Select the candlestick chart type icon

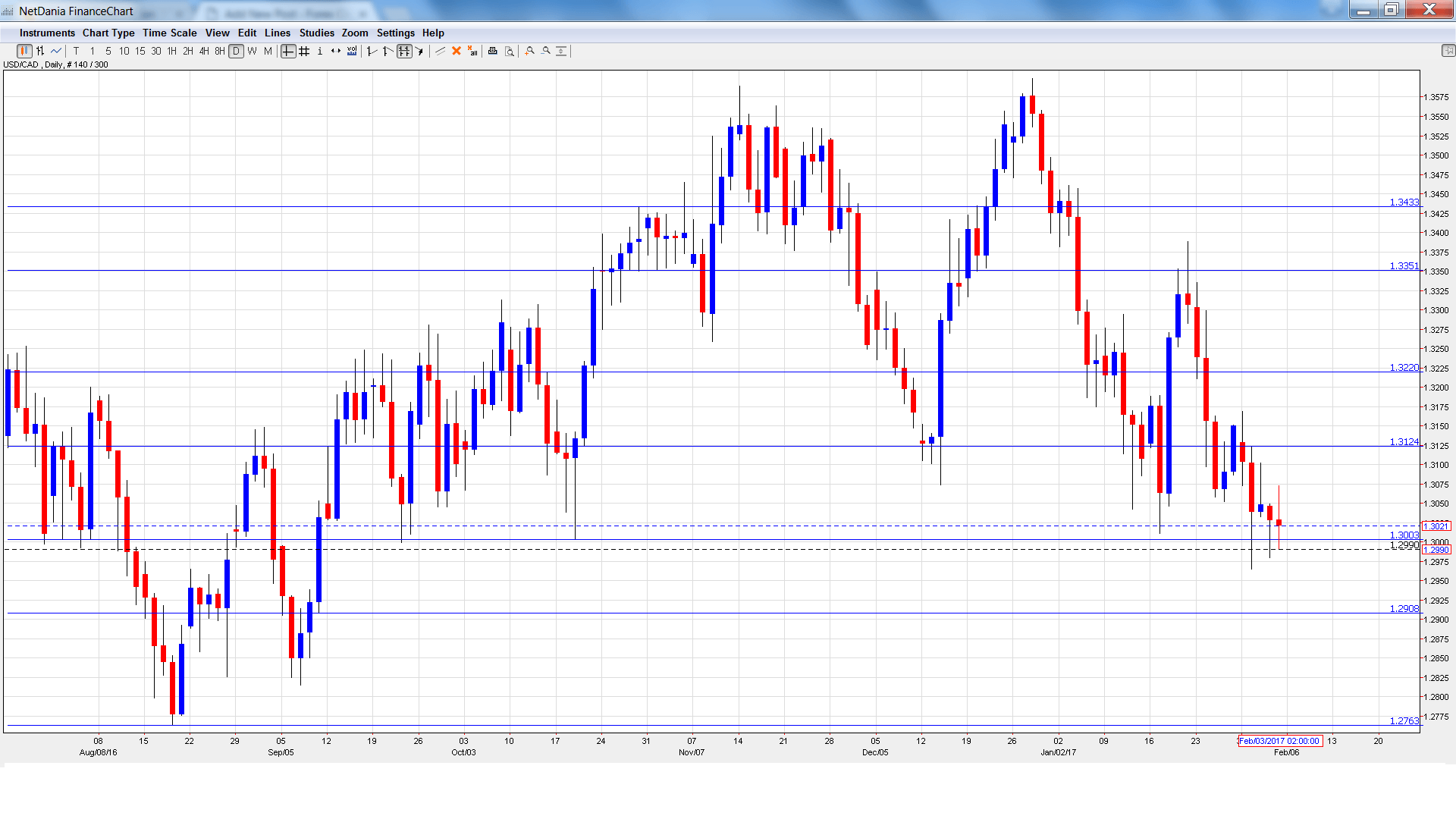tap(24, 51)
